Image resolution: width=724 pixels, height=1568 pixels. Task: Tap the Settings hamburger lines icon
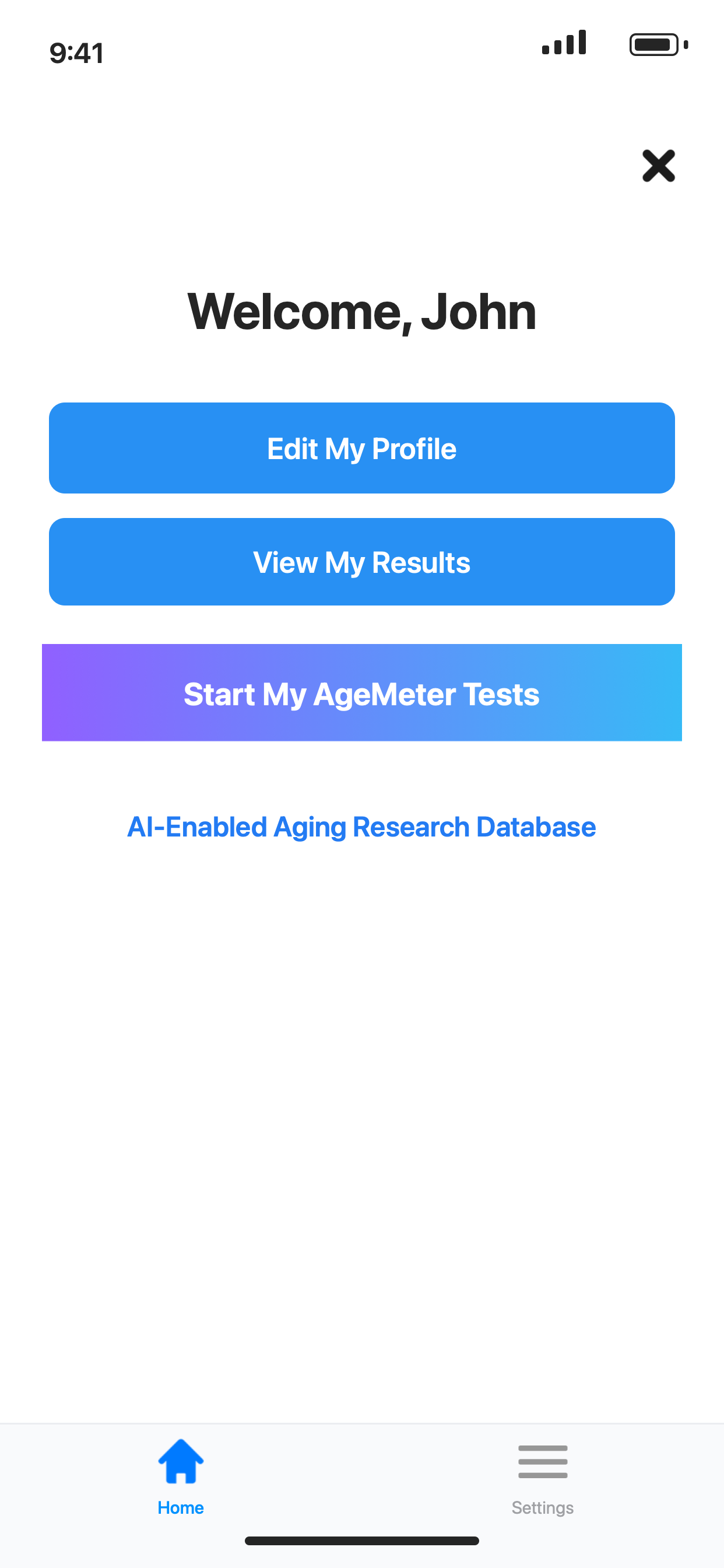pyautogui.click(x=543, y=1461)
